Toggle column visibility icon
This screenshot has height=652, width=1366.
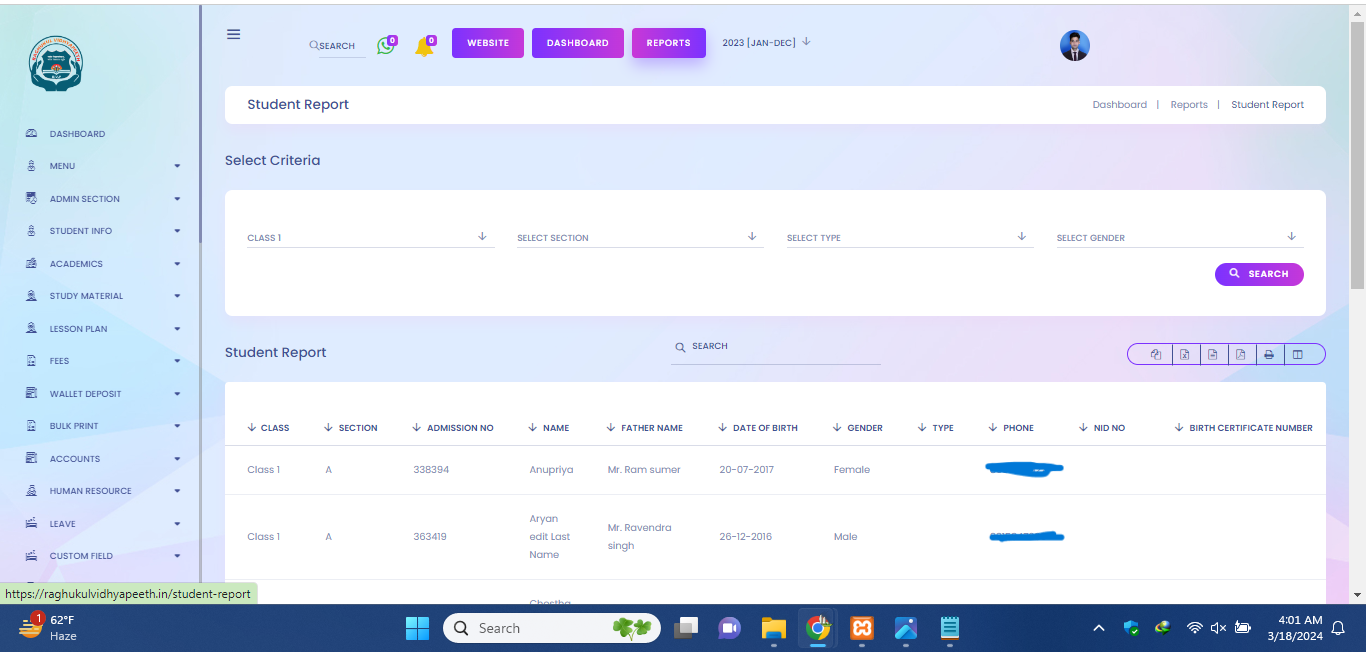point(1297,354)
